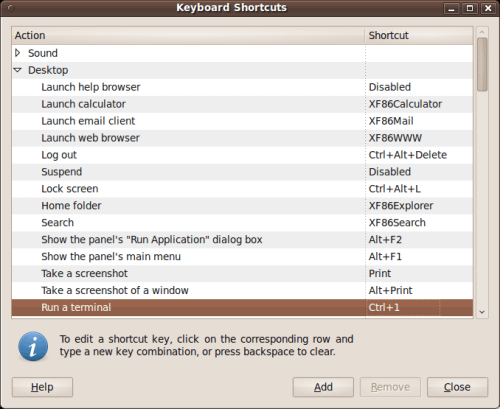Sort by the Action column header
The width and height of the screenshot is (500, 409).
[188, 35]
